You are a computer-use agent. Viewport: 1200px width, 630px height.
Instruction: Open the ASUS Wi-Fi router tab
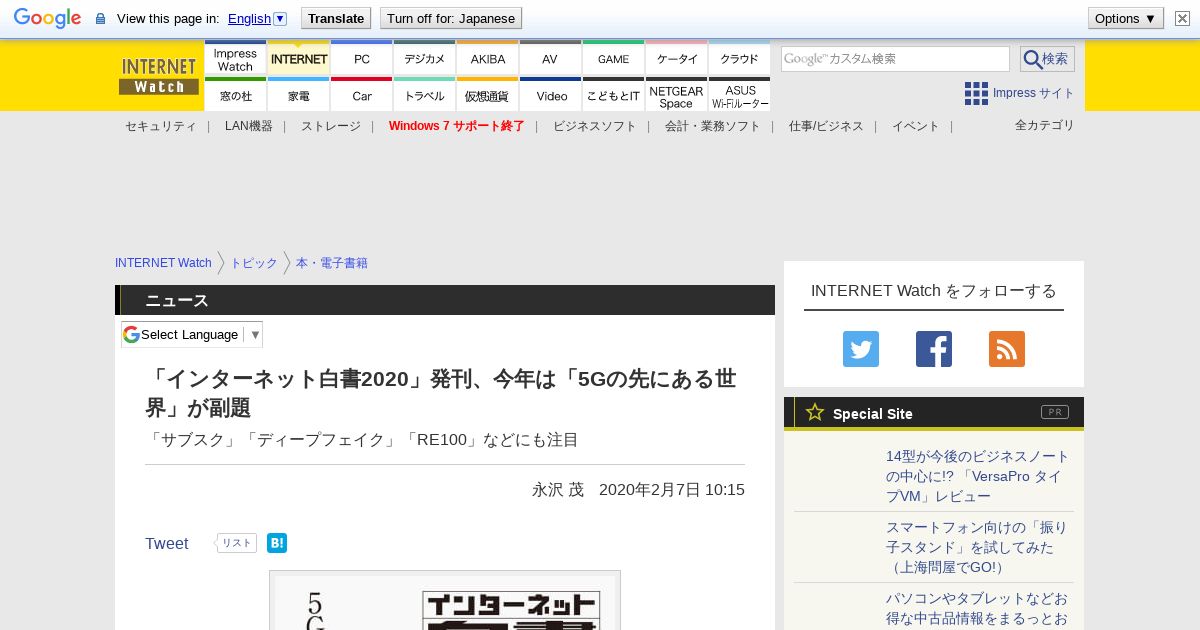tap(740, 95)
